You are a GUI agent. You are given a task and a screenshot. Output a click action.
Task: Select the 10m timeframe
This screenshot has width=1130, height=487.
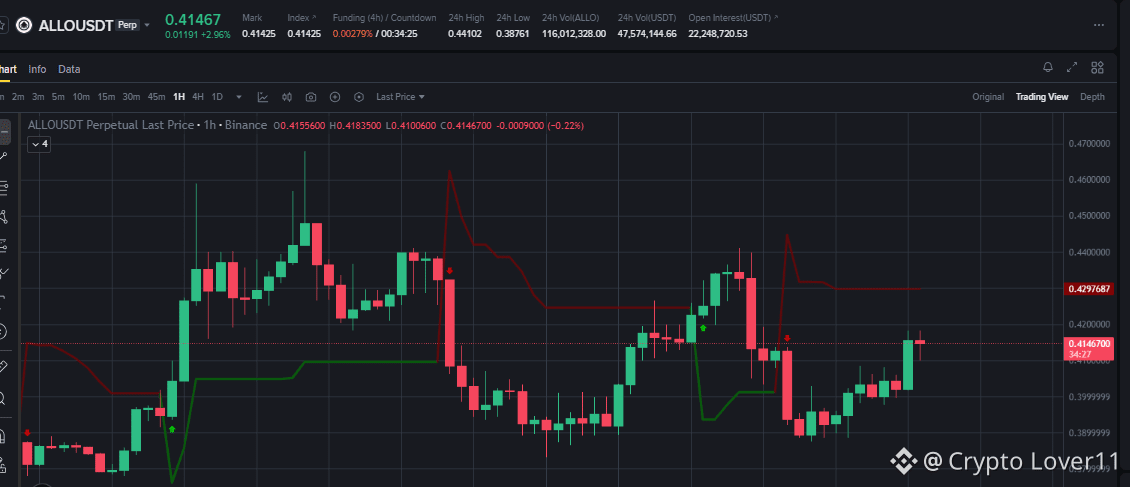pyautogui.click(x=81, y=97)
